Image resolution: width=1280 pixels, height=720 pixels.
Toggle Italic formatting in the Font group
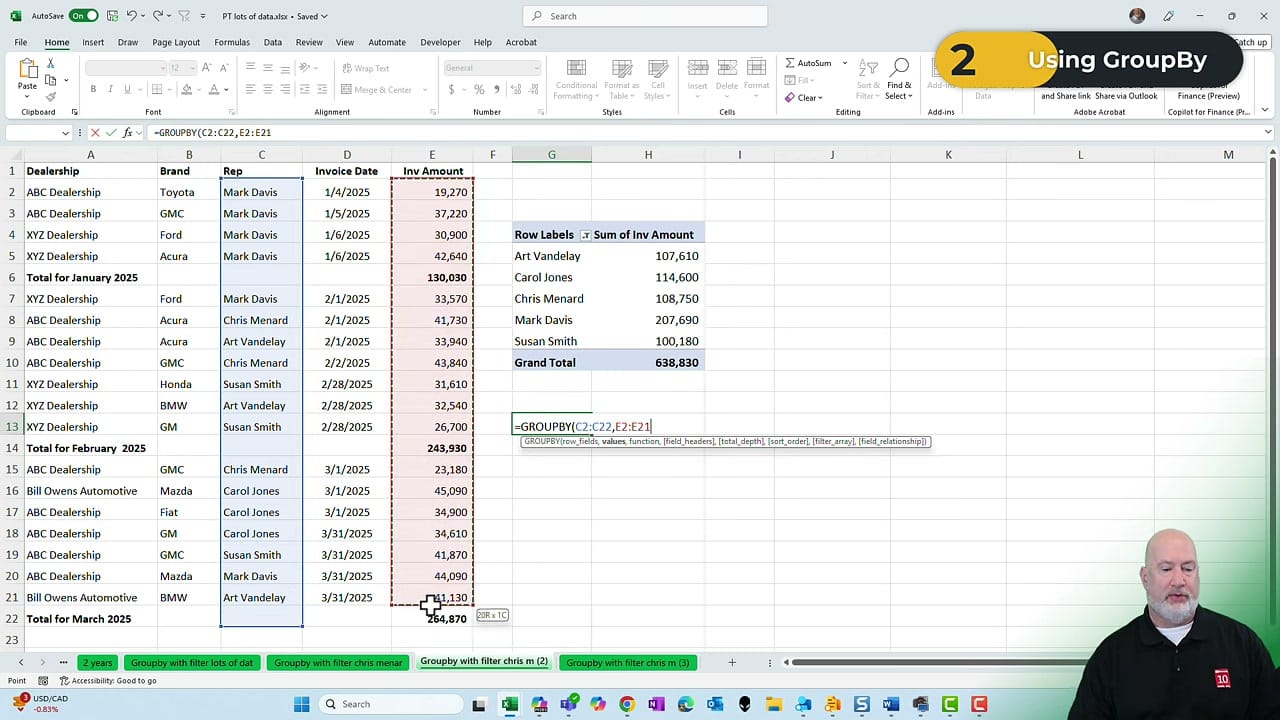[x=111, y=89]
